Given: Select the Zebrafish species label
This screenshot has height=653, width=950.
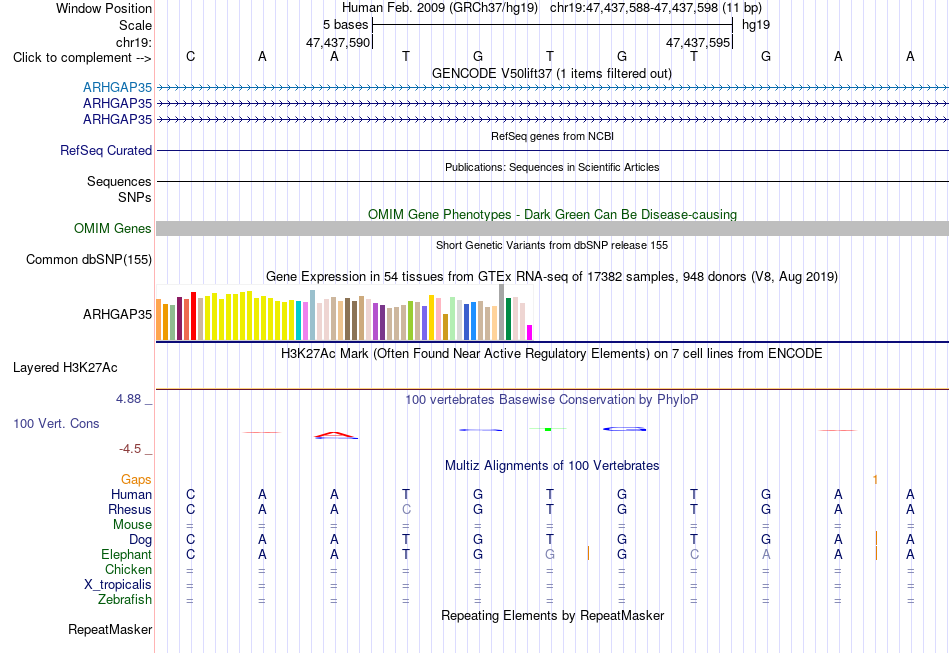Looking at the screenshot, I should tap(125, 599).
